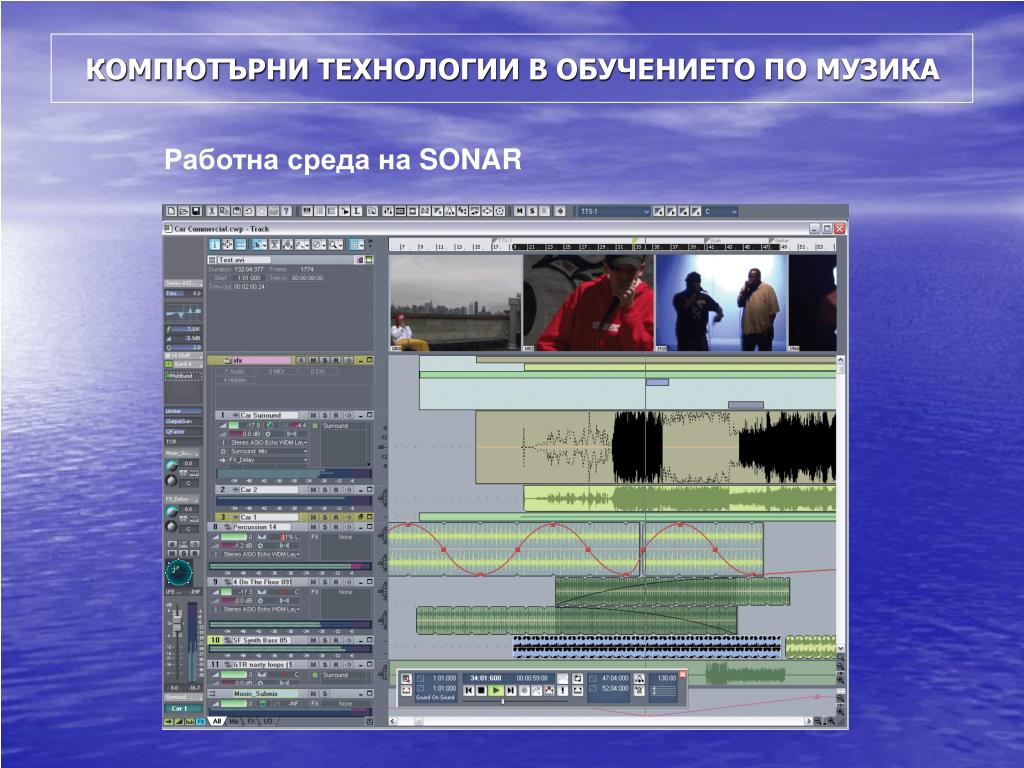Click the Stop button in transport
Screen dimensions: 1024x768
[x=482, y=690]
